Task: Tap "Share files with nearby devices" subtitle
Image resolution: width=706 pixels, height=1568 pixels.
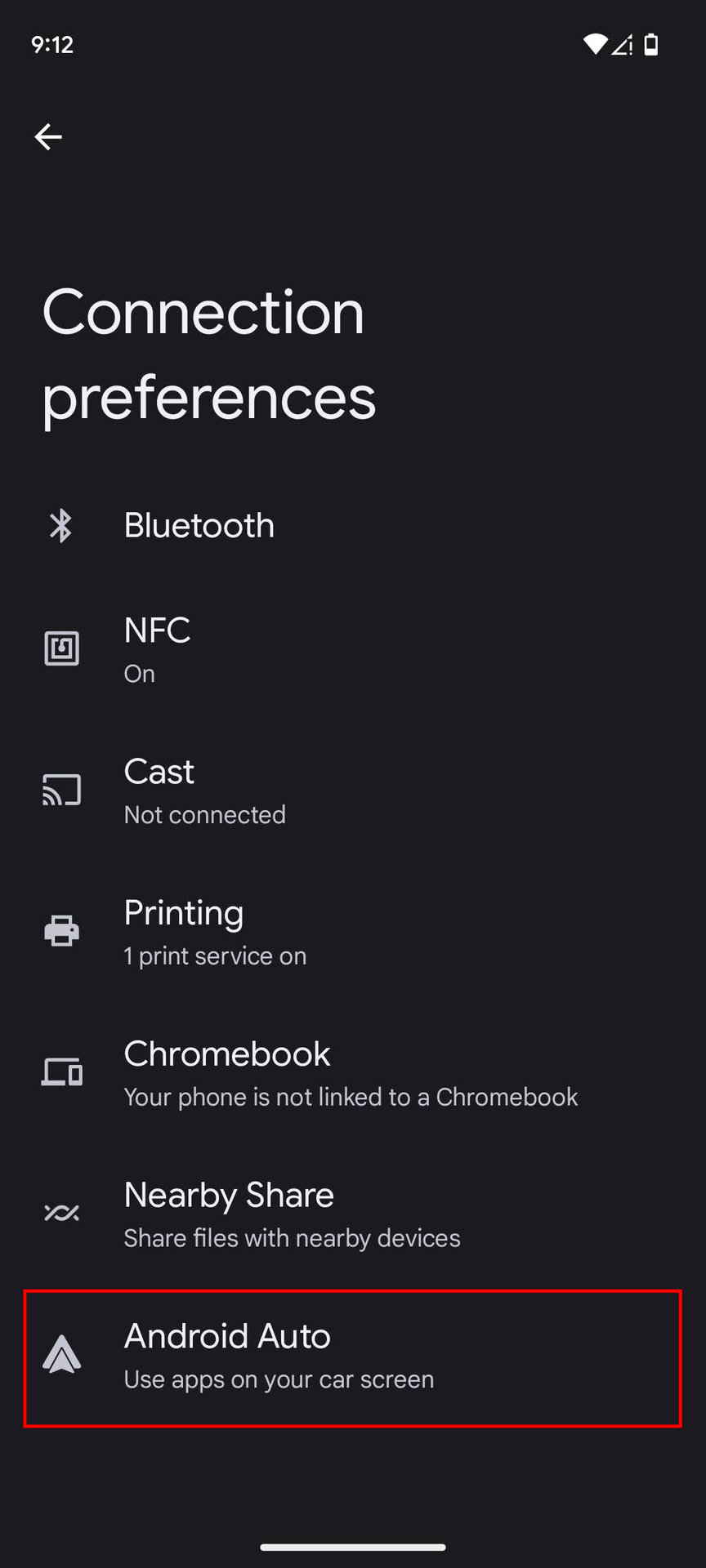Action: 292,1239
